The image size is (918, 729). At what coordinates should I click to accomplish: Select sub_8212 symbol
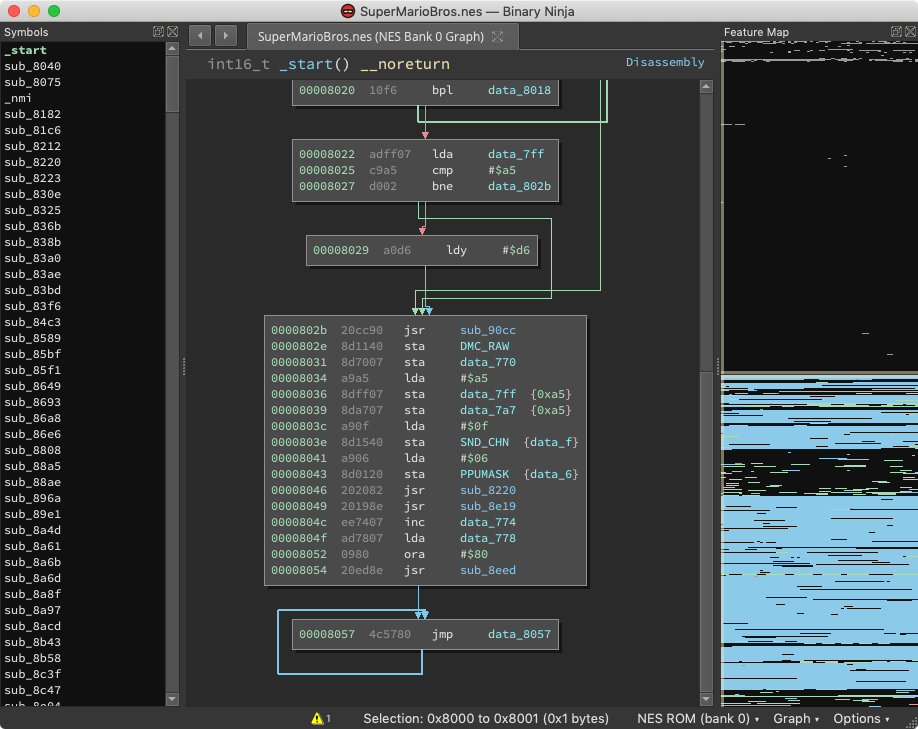click(32, 146)
